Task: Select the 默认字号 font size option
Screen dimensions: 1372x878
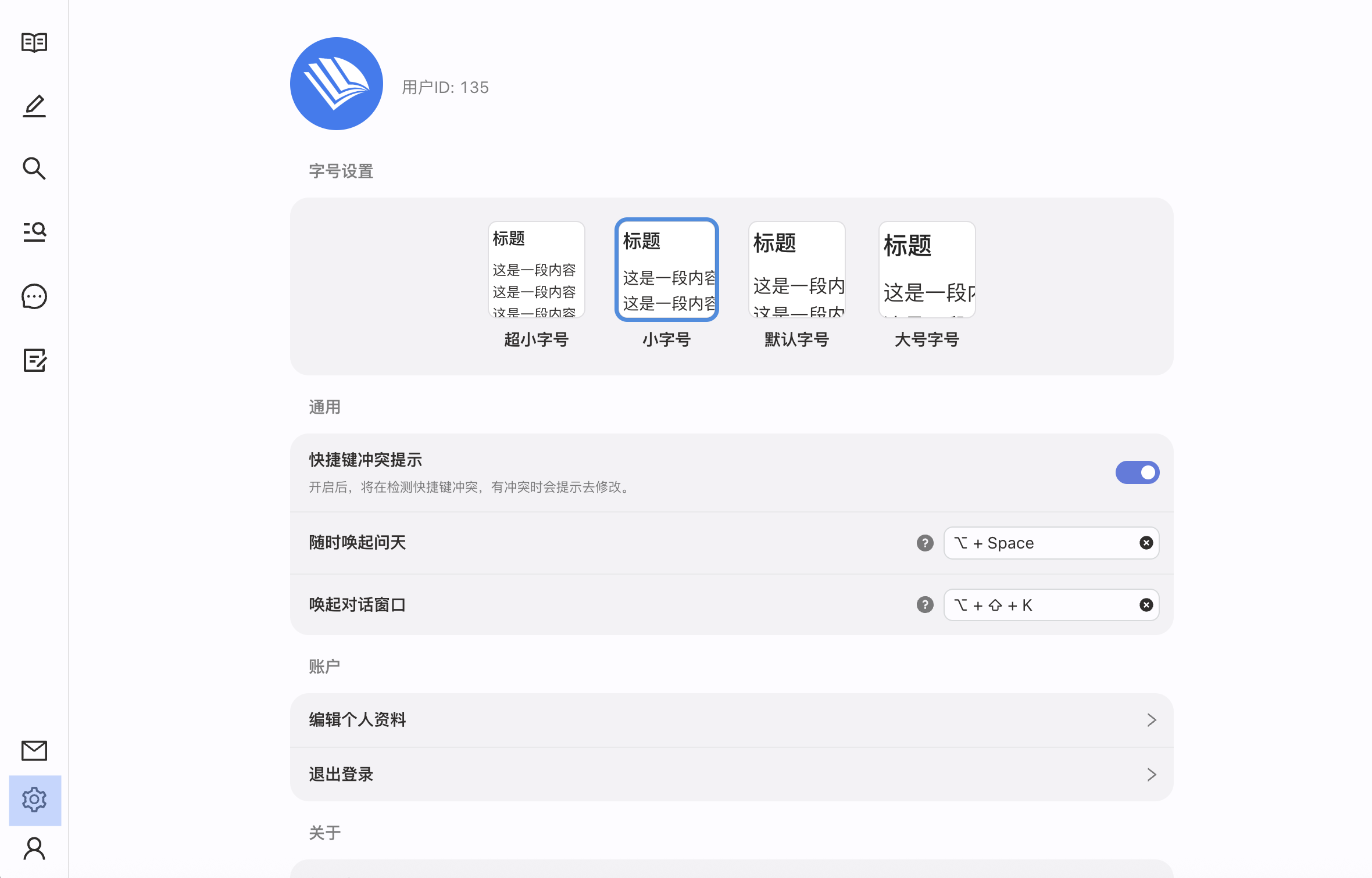Action: (x=796, y=284)
